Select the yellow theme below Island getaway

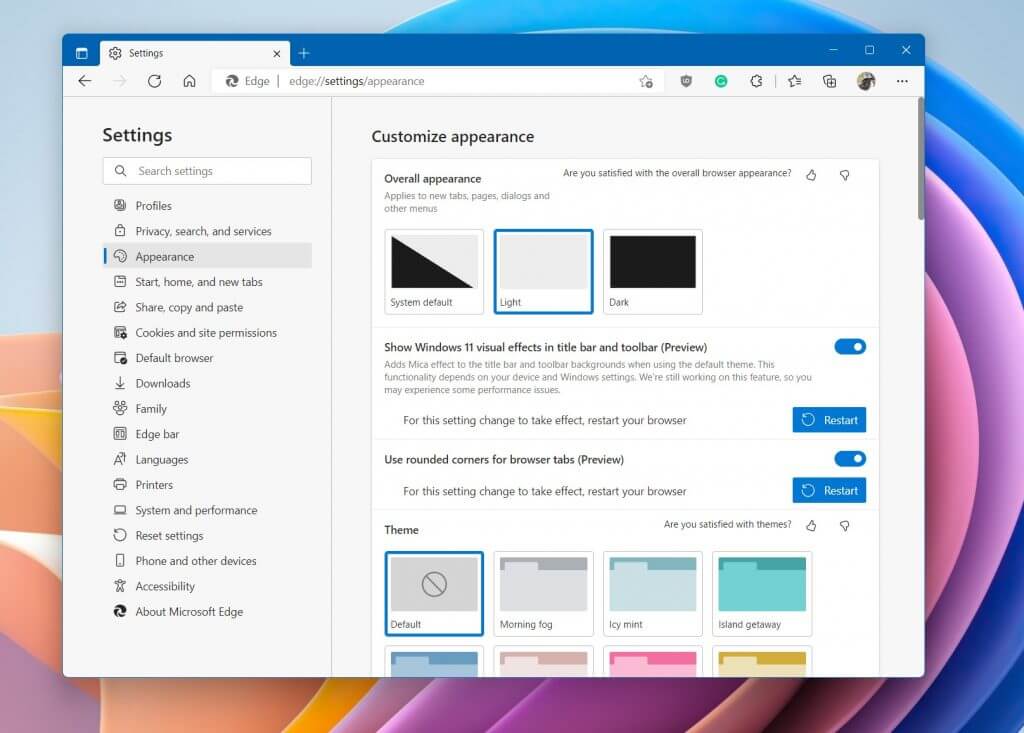coord(762,662)
